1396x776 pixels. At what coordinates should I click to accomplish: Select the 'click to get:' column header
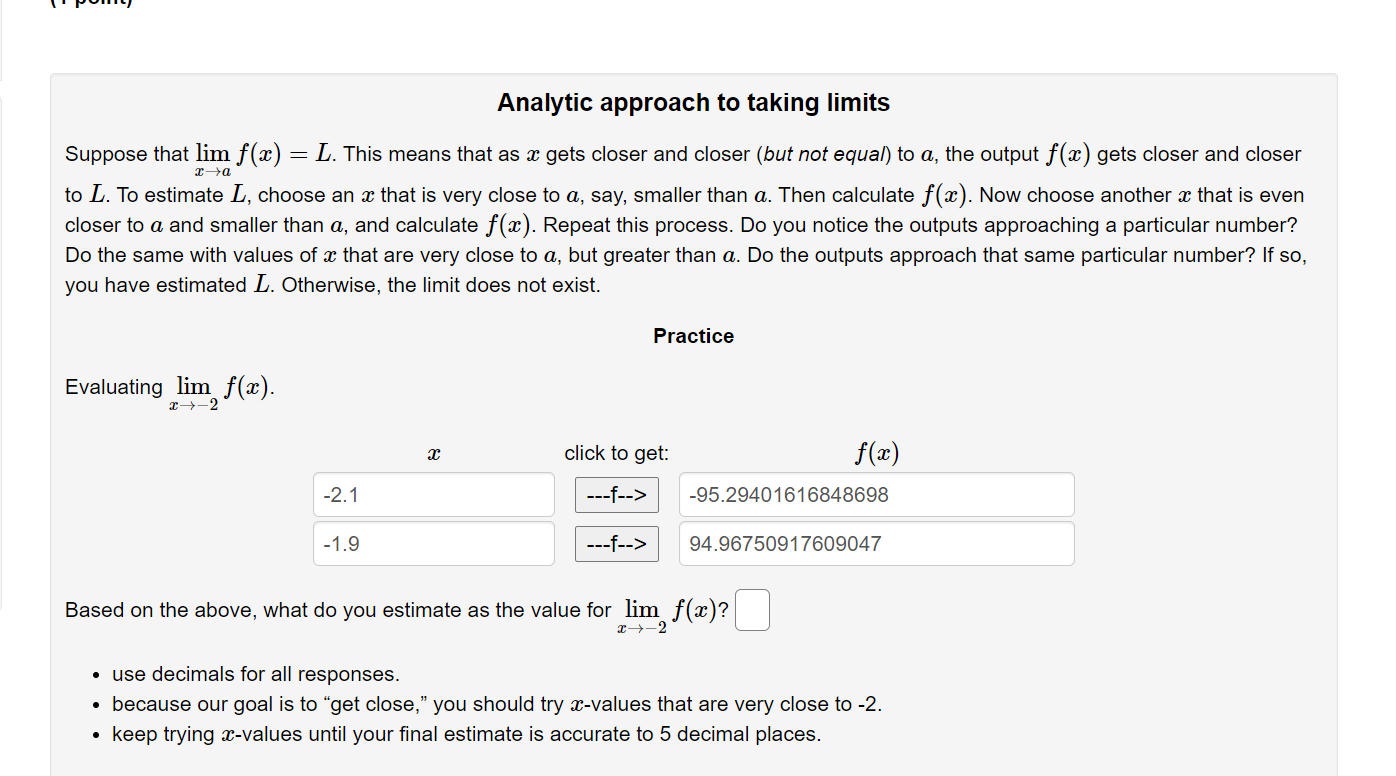point(616,453)
